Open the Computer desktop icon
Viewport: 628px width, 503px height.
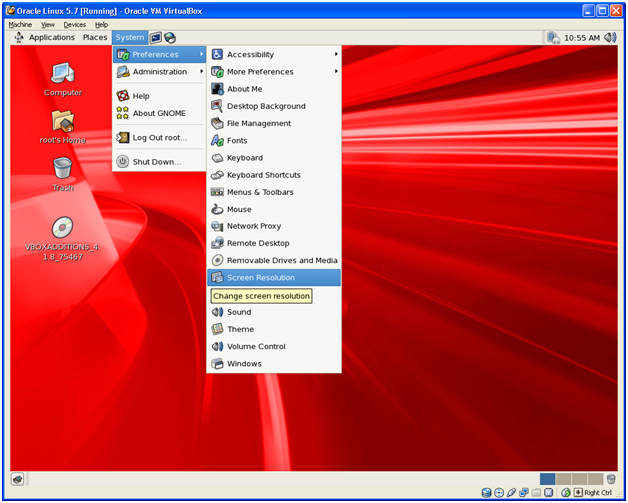(63, 80)
